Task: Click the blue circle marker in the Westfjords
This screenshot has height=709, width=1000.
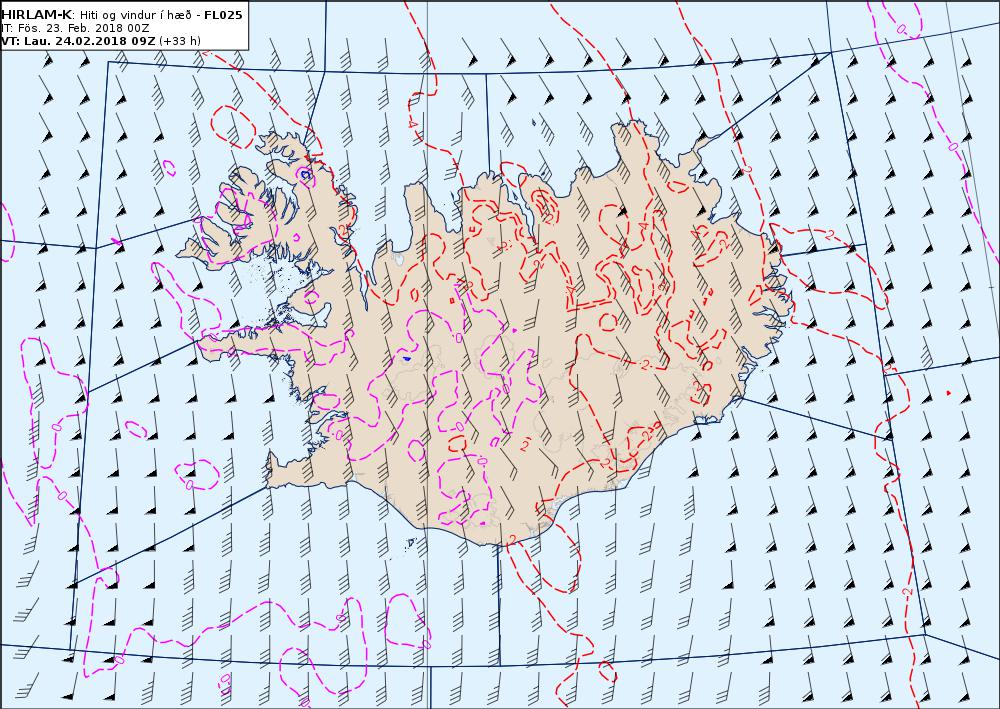Action: tap(305, 173)
